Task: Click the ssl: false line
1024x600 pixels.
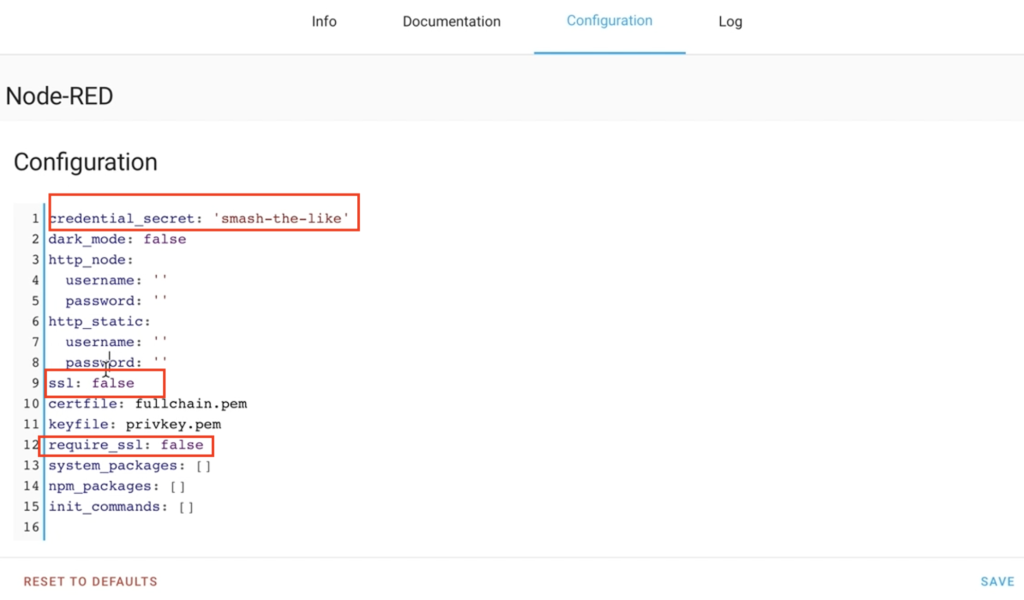Action: 91,383
